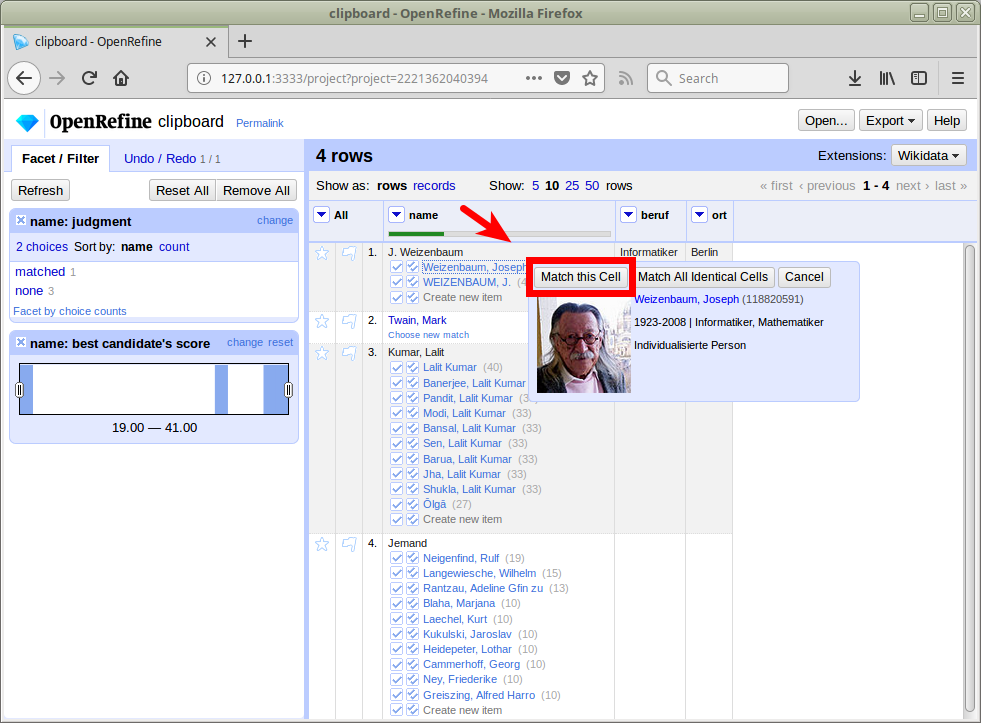
Task: Click the Match this Cell button
Action: [x=581, y=277]
